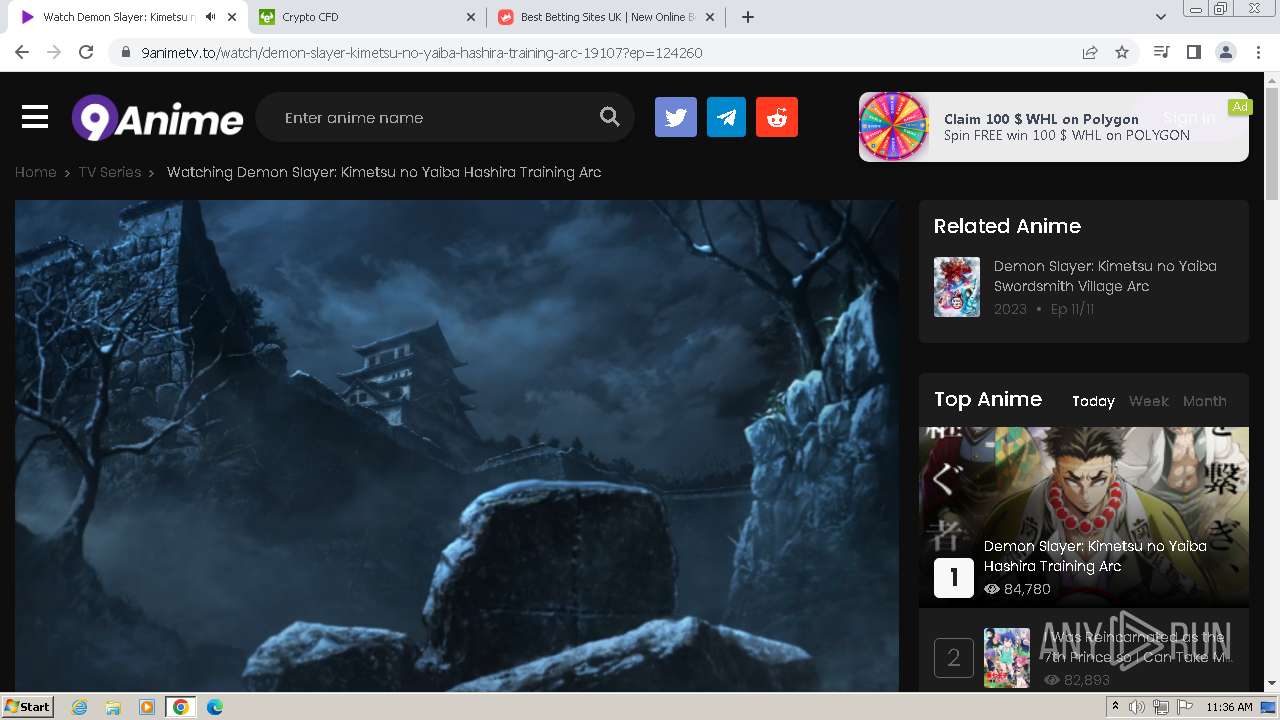The height and width of the screenshot is (720, 1280).
Task: Click the Related Anime heading
Action: tap(1007, 226)
